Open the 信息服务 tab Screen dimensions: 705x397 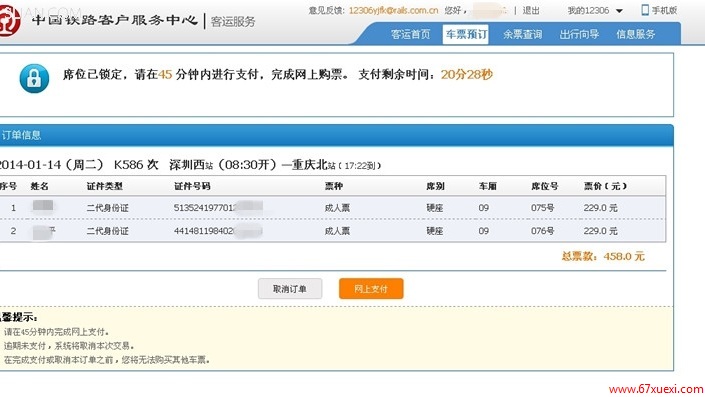(635, 34)
